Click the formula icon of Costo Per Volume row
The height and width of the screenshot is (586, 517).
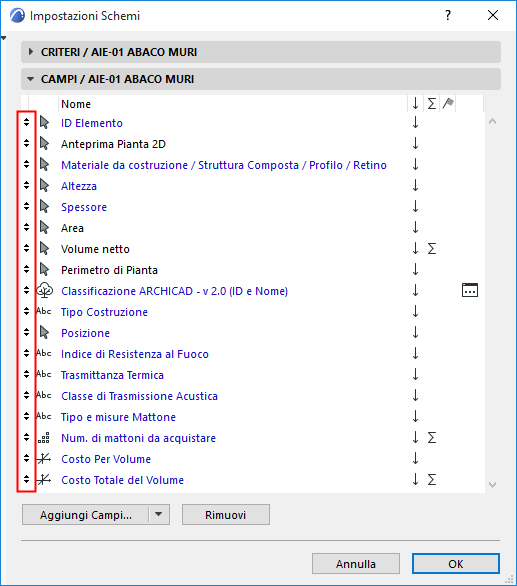(44, 459)
